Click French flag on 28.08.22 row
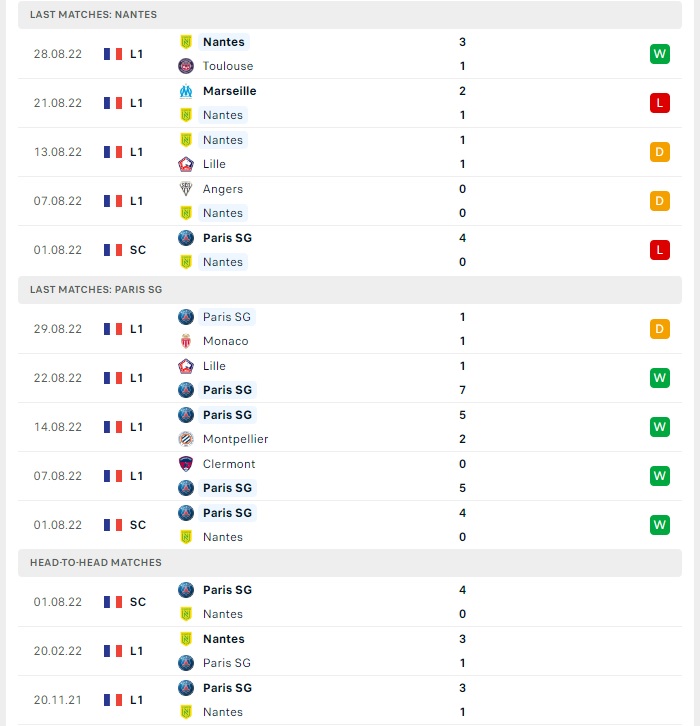The height and width of the screenshot is (726, 700). tap(113, 54)
